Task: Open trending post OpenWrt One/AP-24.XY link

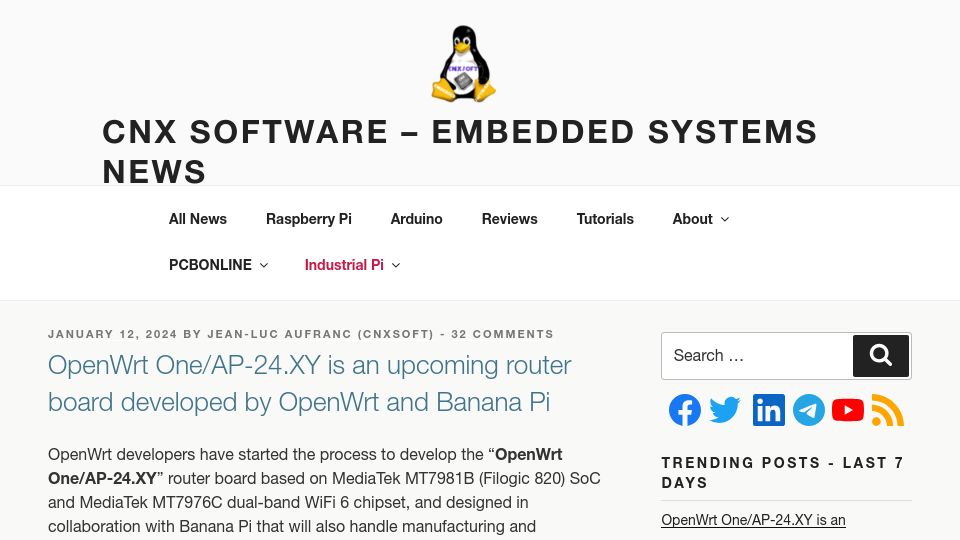Action: coord(753,520)
